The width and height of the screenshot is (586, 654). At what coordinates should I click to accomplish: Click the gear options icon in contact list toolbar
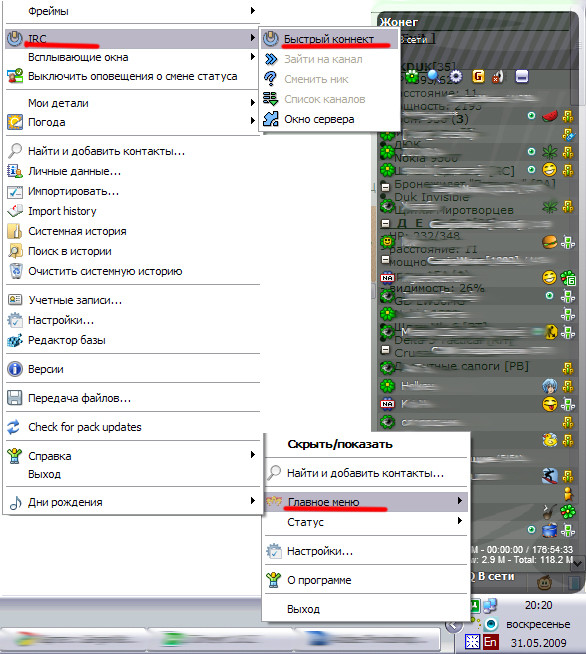tap(456, 76)
